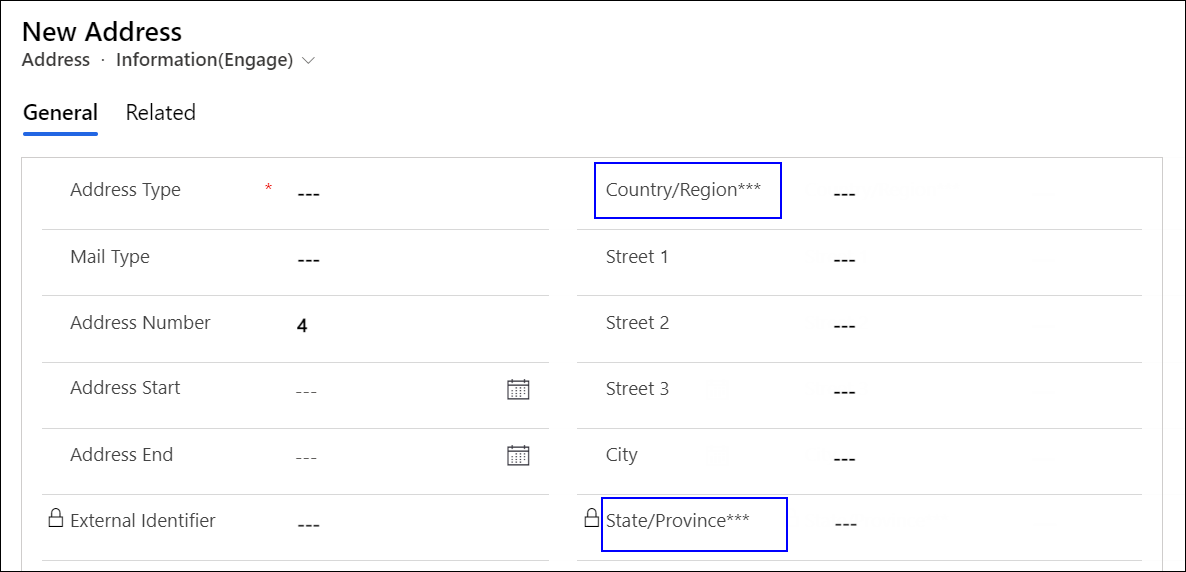Open the Address End calendar picker
The width and height of the screenshot is (1186, 572).
point(517,456)
